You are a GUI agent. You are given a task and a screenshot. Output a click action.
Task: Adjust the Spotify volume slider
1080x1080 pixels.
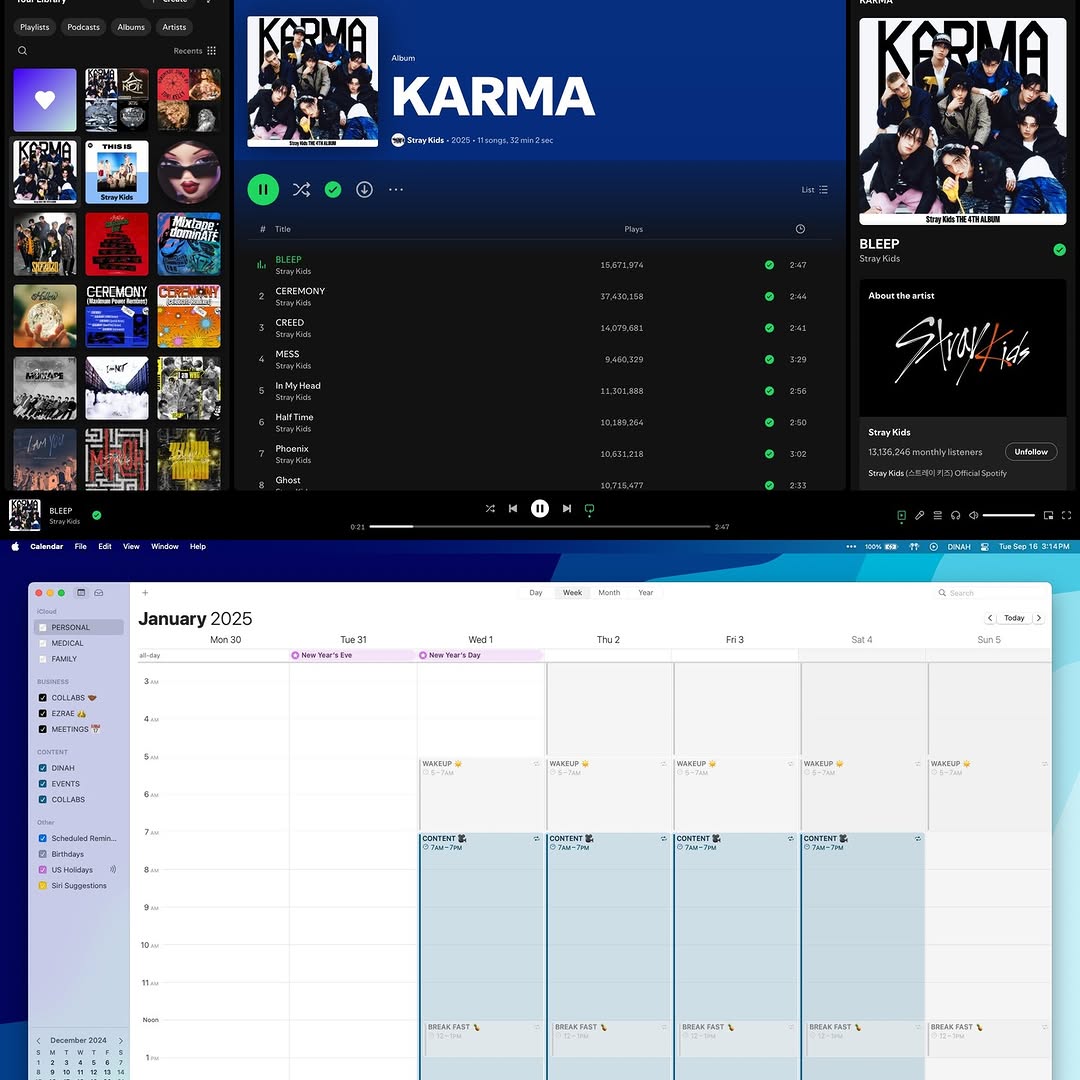[1008, 515]
